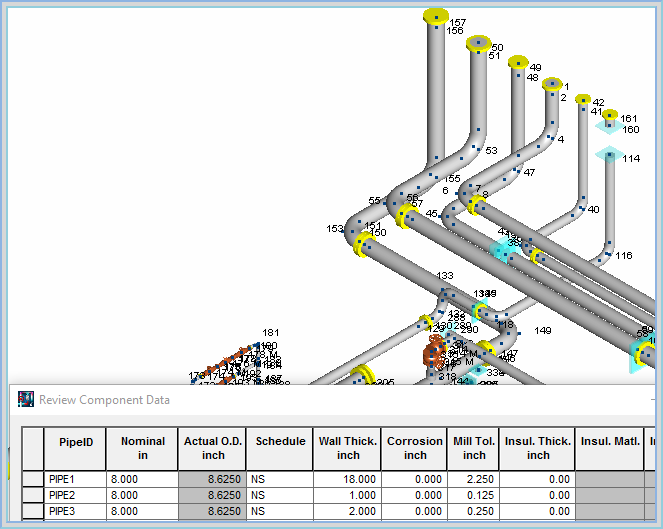The image size is (663, 529).
Task: Click the yellow flange at node 161
Action: point(609,114)
